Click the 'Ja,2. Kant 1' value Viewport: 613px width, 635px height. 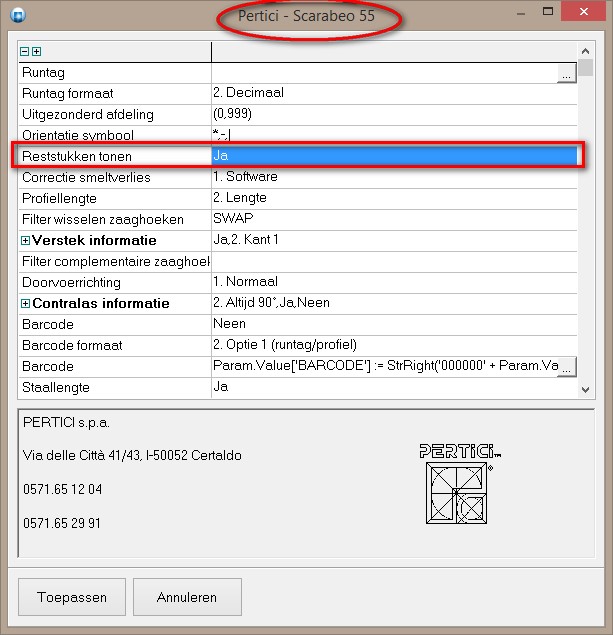246,239
